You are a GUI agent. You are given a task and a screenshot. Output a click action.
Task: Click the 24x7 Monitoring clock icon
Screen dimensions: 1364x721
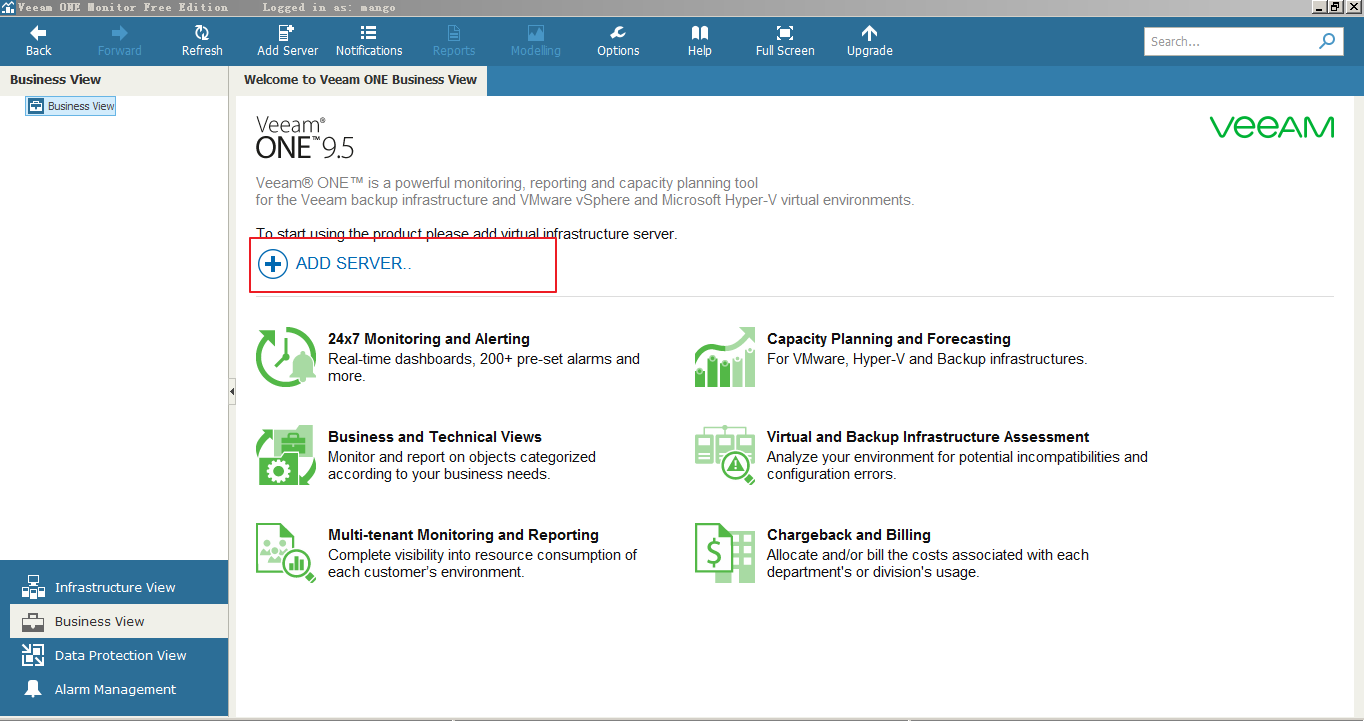pos(286,356)
